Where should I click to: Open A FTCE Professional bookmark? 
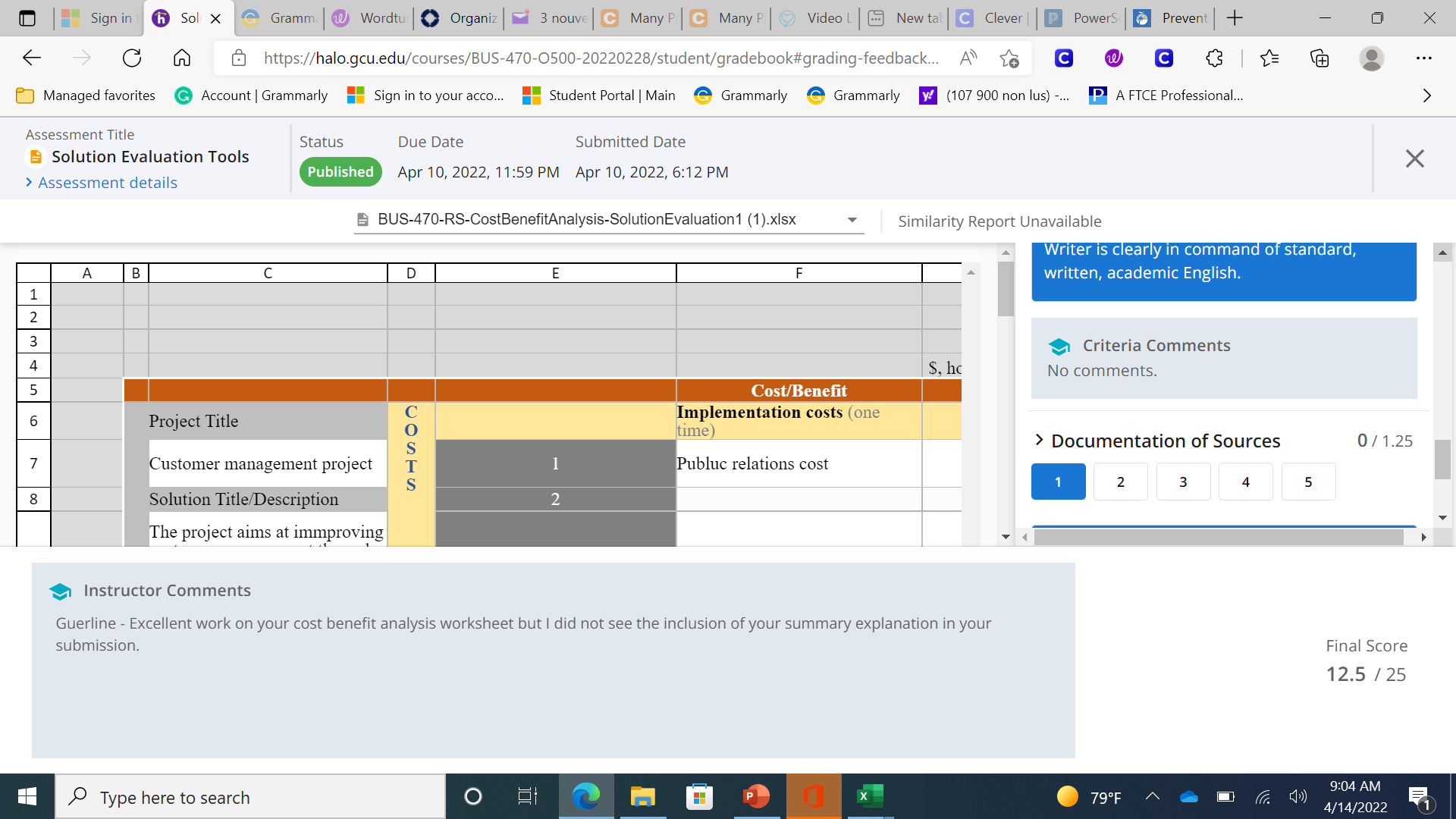pyautogui.click(x=1166, y=96)
